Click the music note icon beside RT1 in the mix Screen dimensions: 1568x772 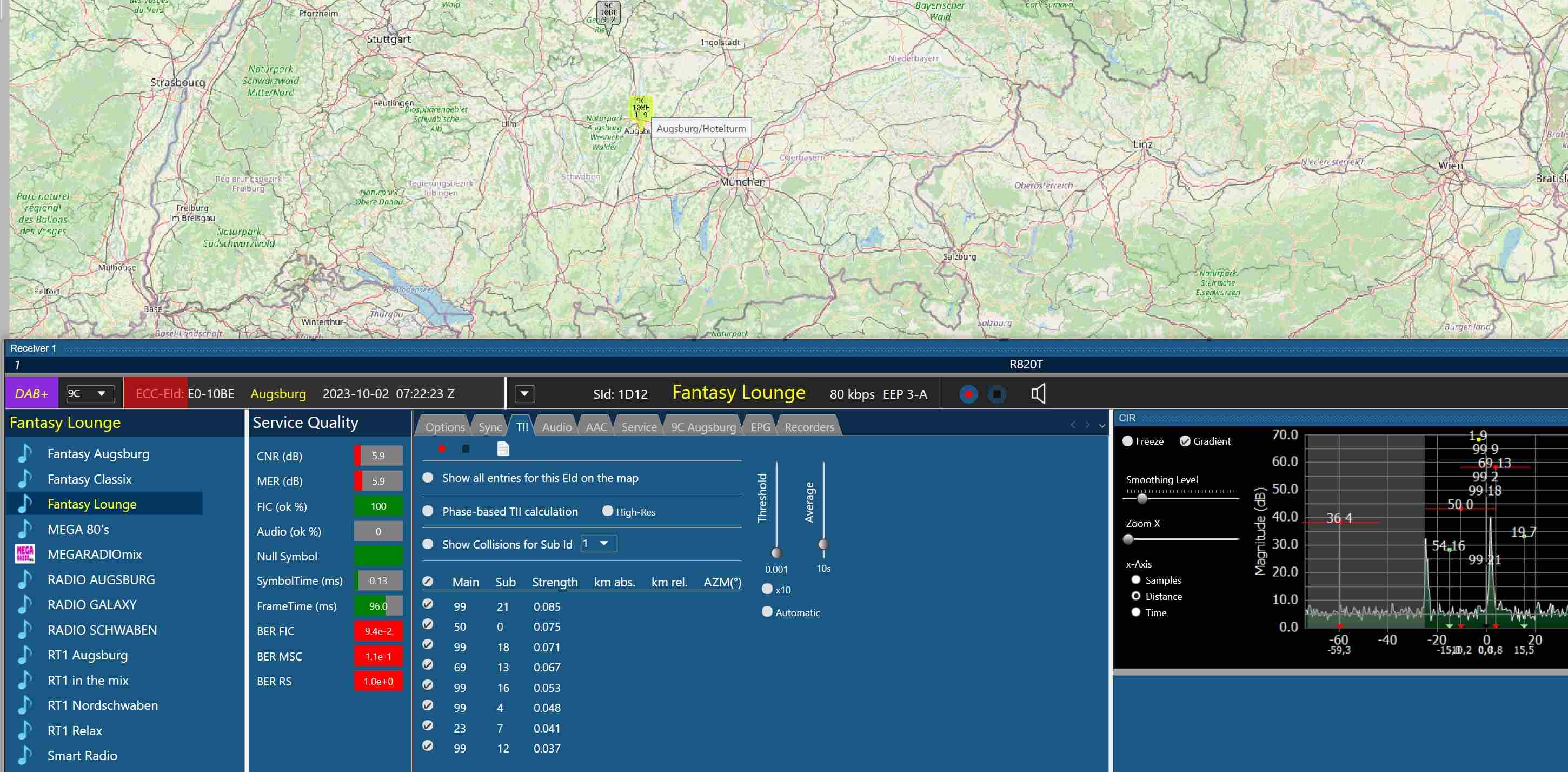point(24,680)
